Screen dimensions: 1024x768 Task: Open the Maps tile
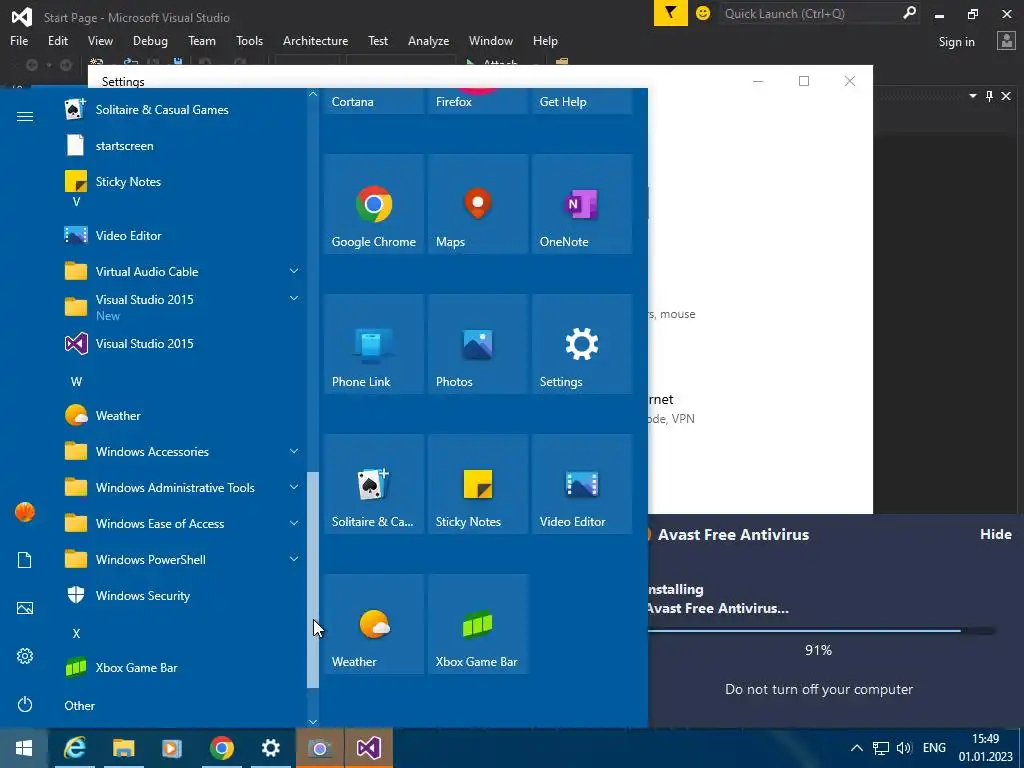[x=478, y=204]
